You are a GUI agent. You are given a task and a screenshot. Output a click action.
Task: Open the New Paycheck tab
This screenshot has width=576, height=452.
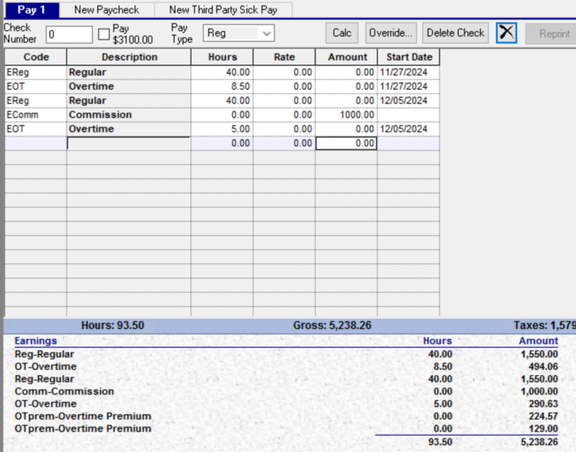click(x=107, y=10)
